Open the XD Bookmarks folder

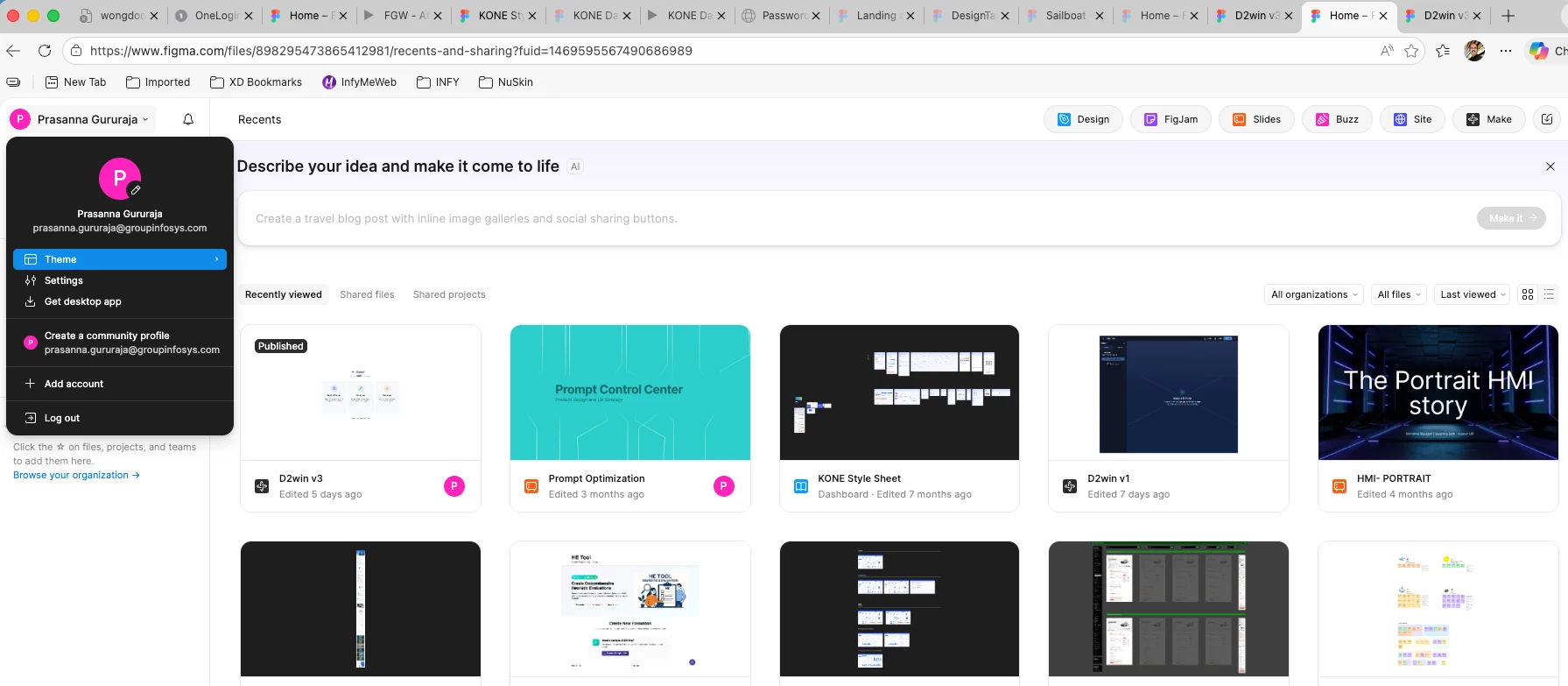tap(256, 82)
